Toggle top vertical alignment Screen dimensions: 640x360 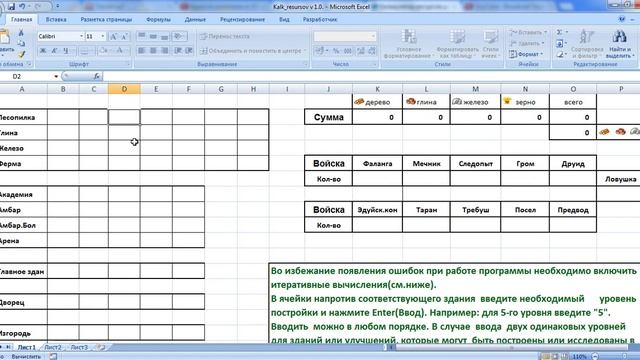[x=142, y=36]
